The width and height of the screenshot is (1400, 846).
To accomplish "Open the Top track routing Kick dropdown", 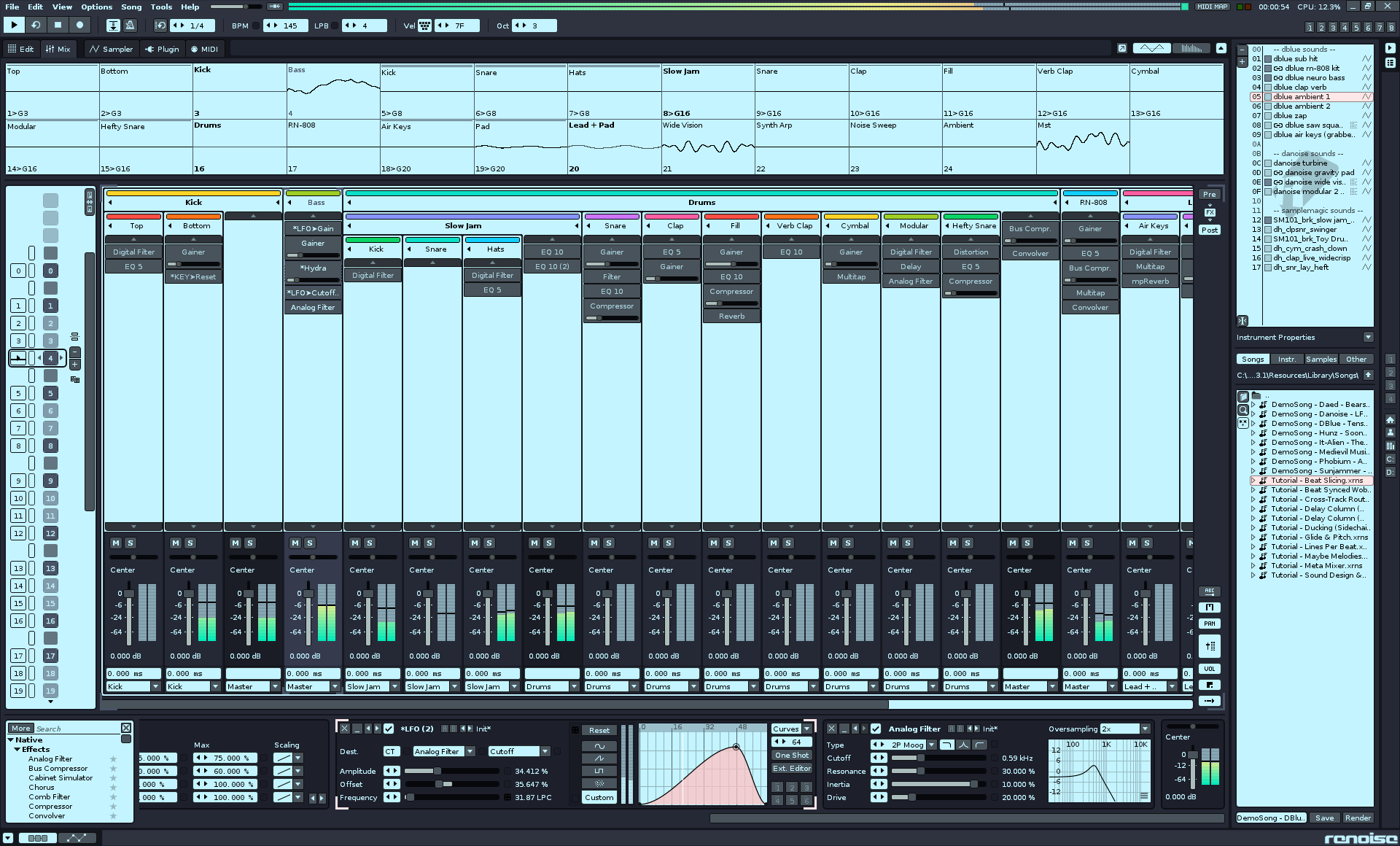I will click(133, 686).
